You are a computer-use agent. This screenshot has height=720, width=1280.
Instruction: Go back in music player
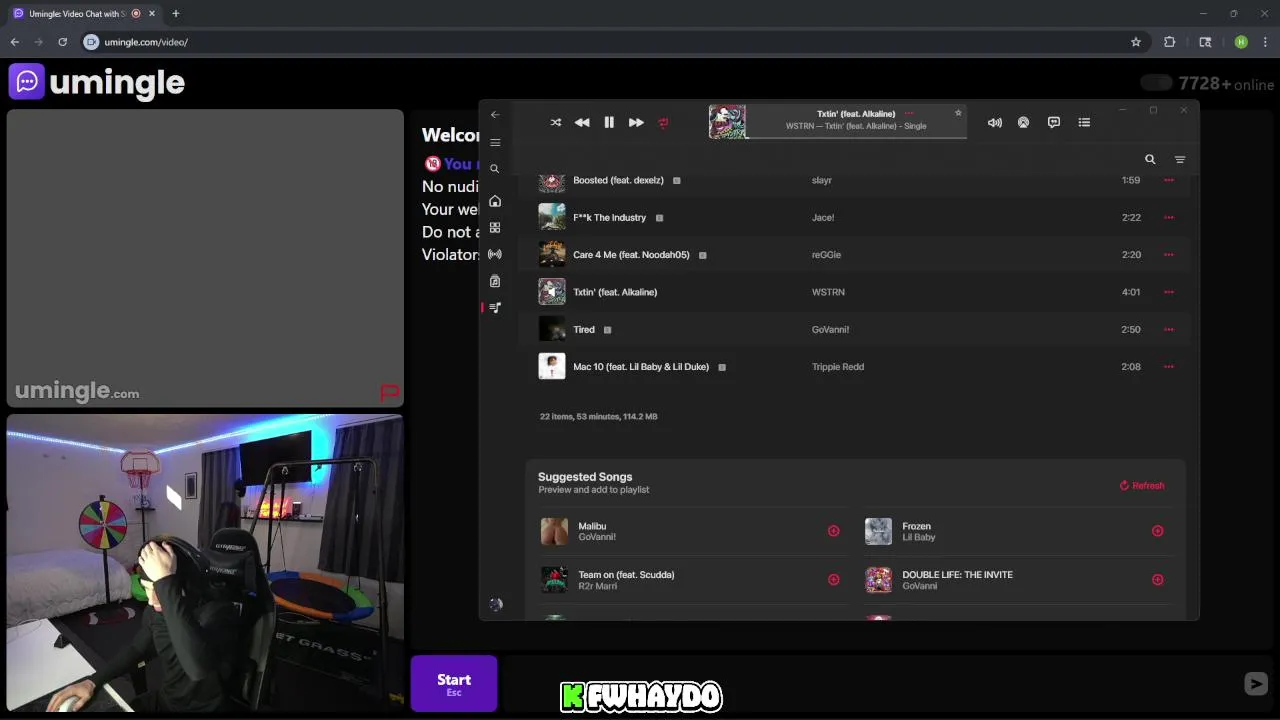tap(495, 115)
